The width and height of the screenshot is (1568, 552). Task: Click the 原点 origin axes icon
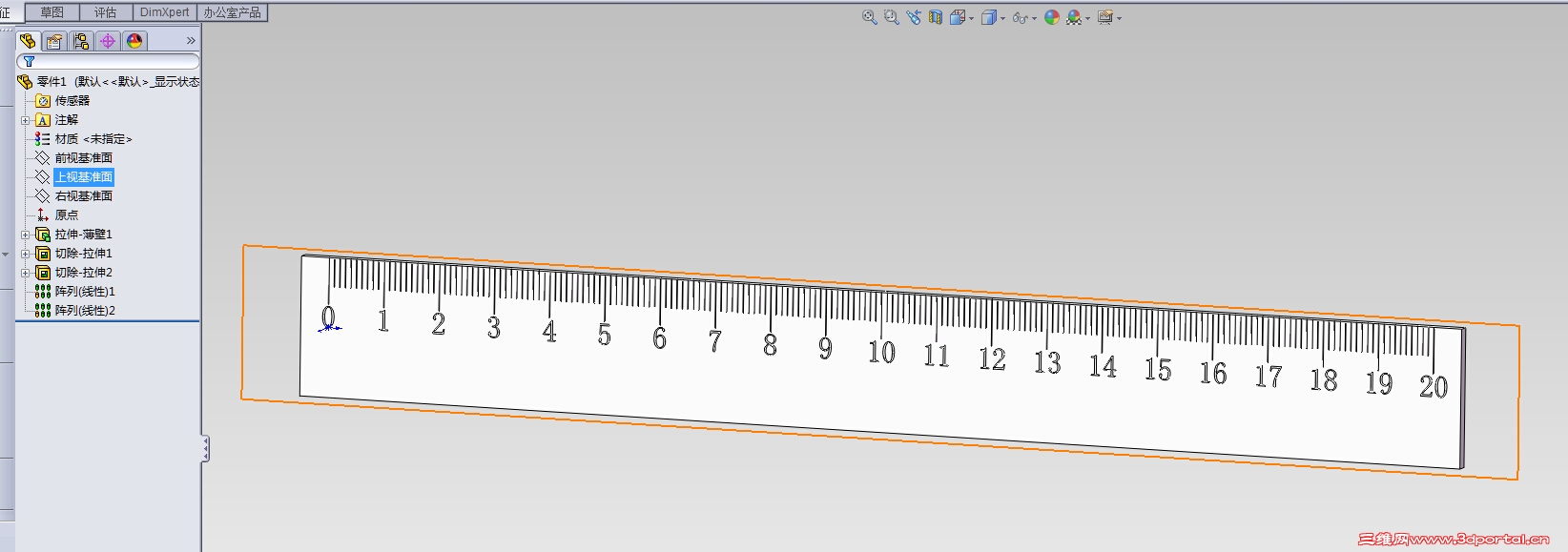[x=43, y=215]
